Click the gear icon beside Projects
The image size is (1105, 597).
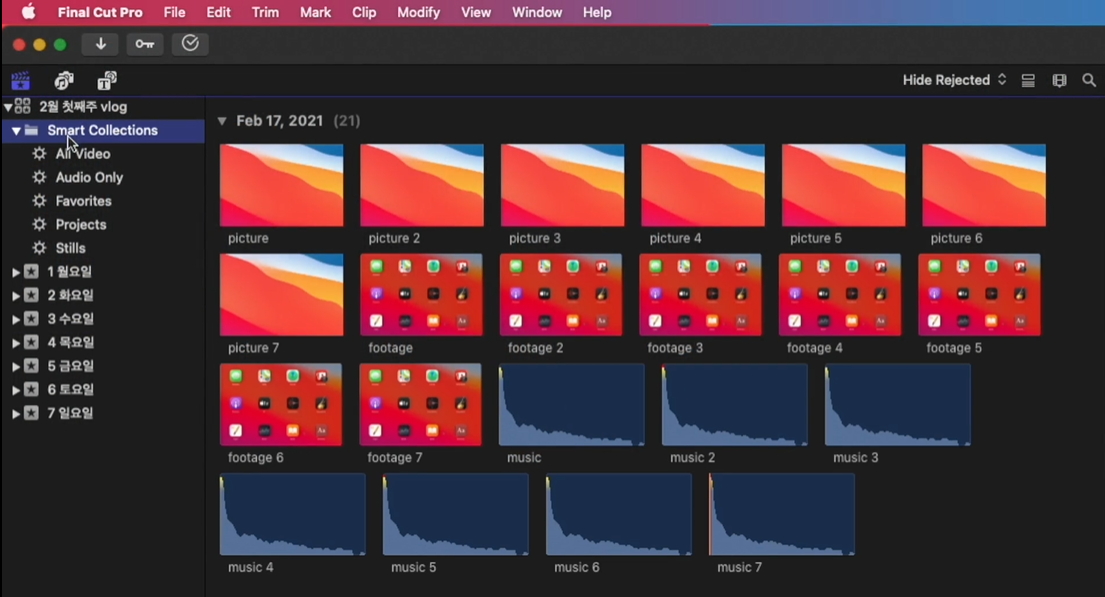(x=39, y=224)
